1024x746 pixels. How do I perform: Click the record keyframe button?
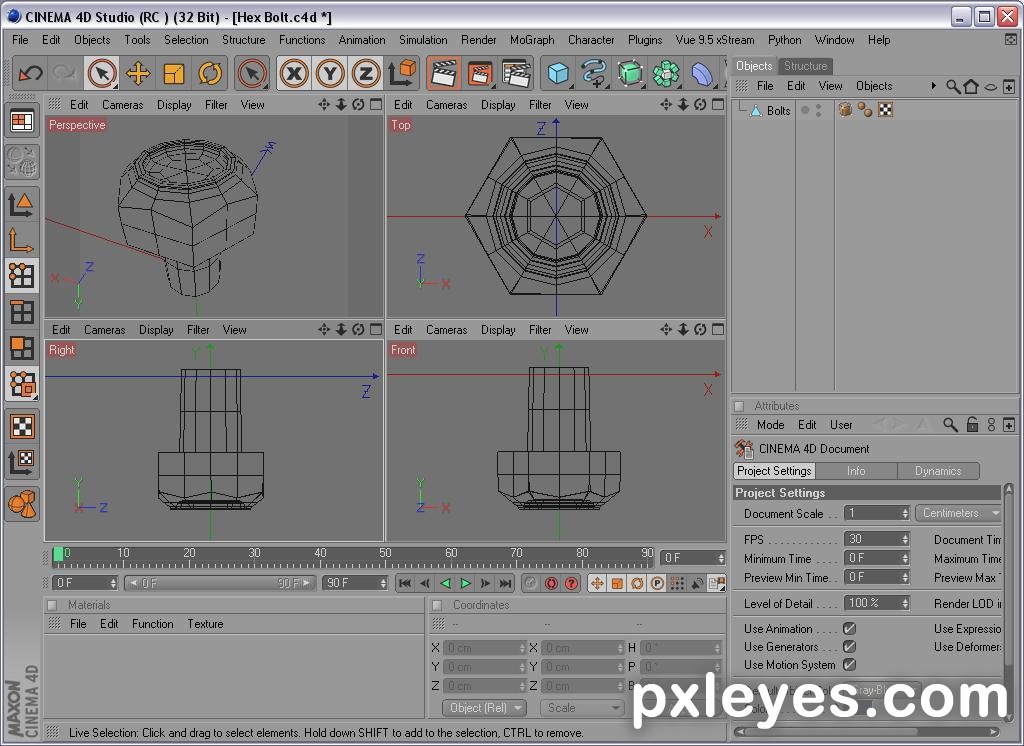click(551, 583)
